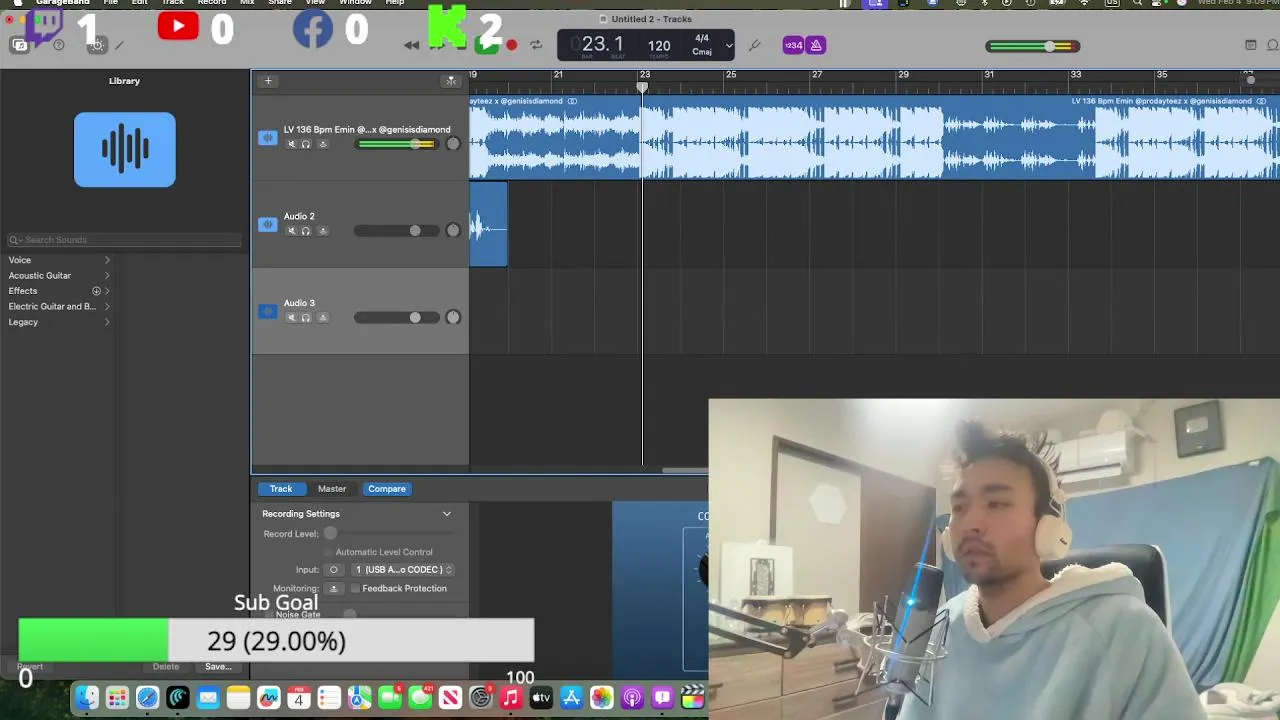Click the track header filter icon

coord(451,81)
